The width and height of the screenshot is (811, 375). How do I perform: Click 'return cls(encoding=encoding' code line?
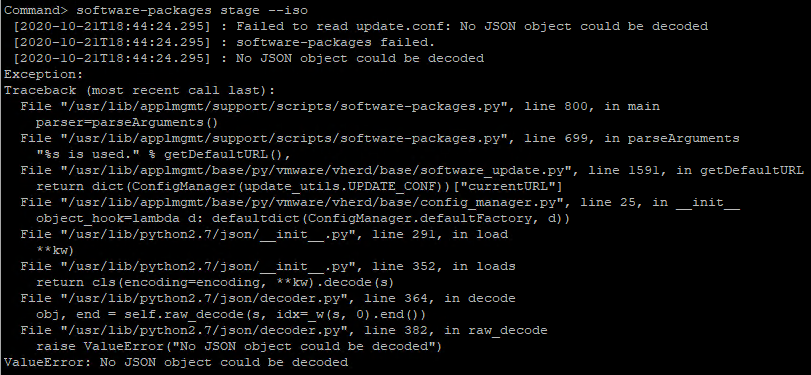[x=215, y=283]
